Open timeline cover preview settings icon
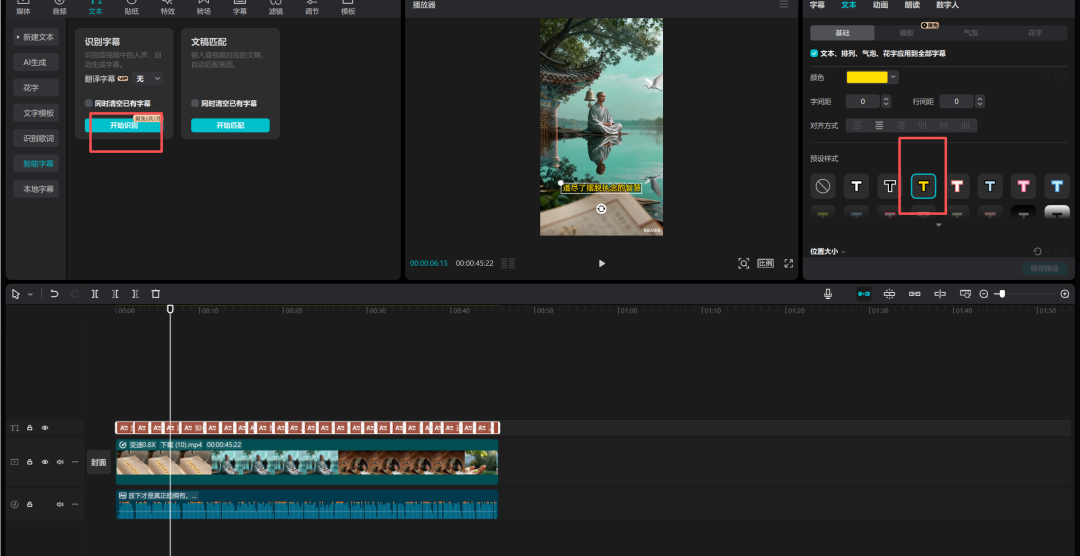This screenshot has width=1080, height=556. [x=965, y=294]
